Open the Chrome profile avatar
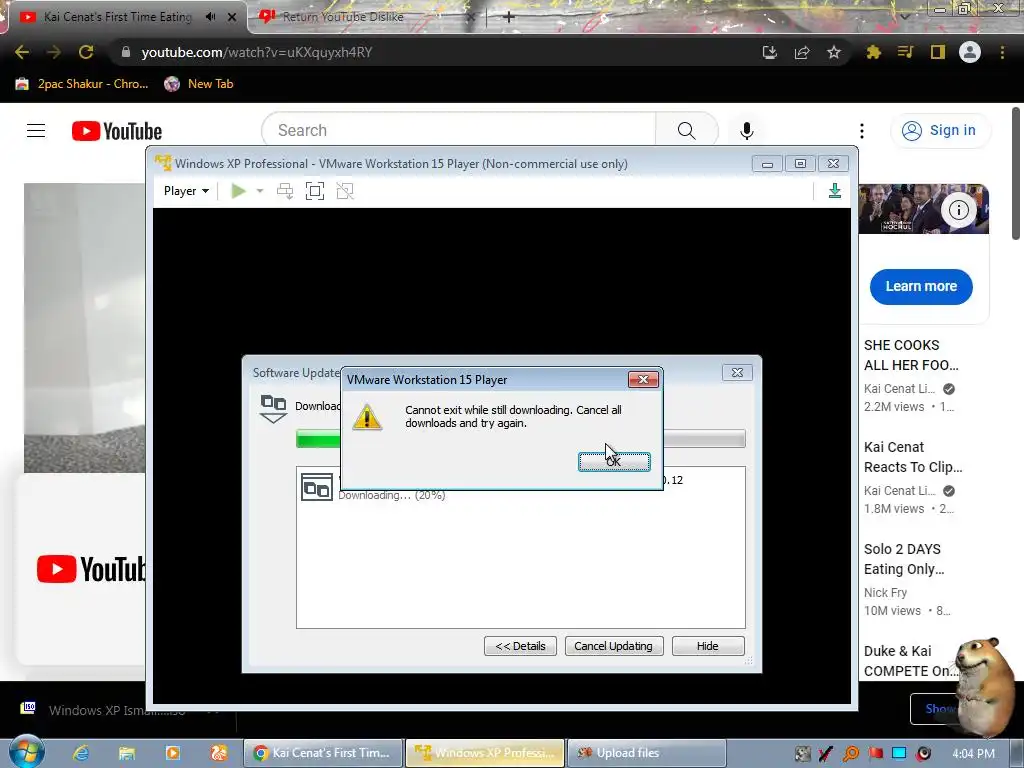 [969, 52]
